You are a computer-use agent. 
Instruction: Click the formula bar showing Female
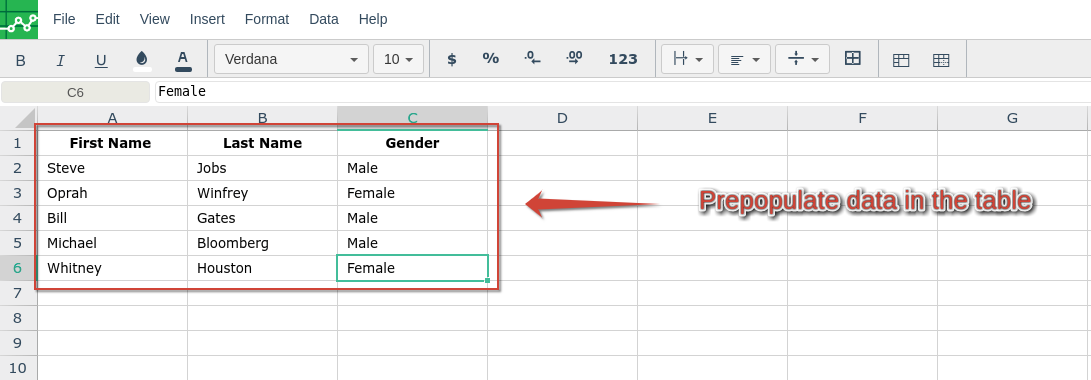pos(623,92)
